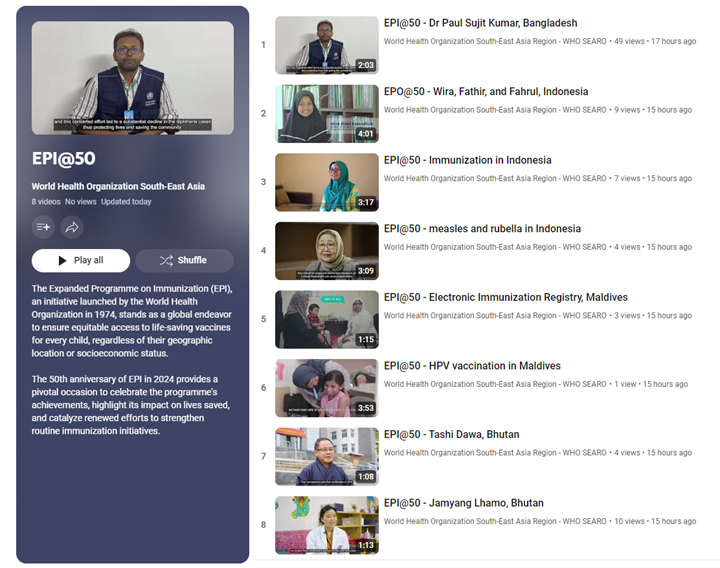This screenshot has width=720, height=568.
Task: Click Dr Paul Sujit Kumar, Bangladesh title
Action: point(480,23)
